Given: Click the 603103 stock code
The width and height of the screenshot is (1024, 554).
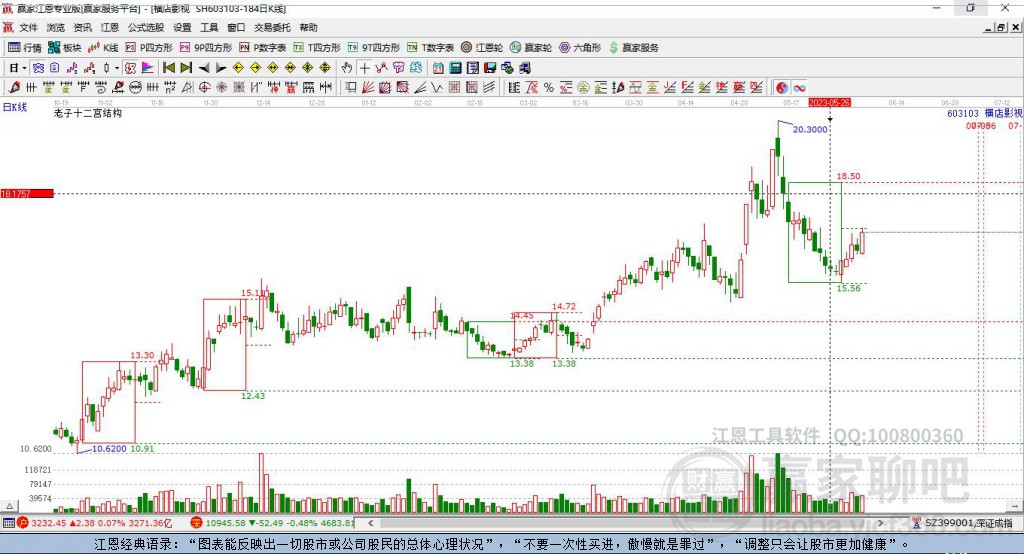Looking at the screenshot, I should click(x=963, y=113).
